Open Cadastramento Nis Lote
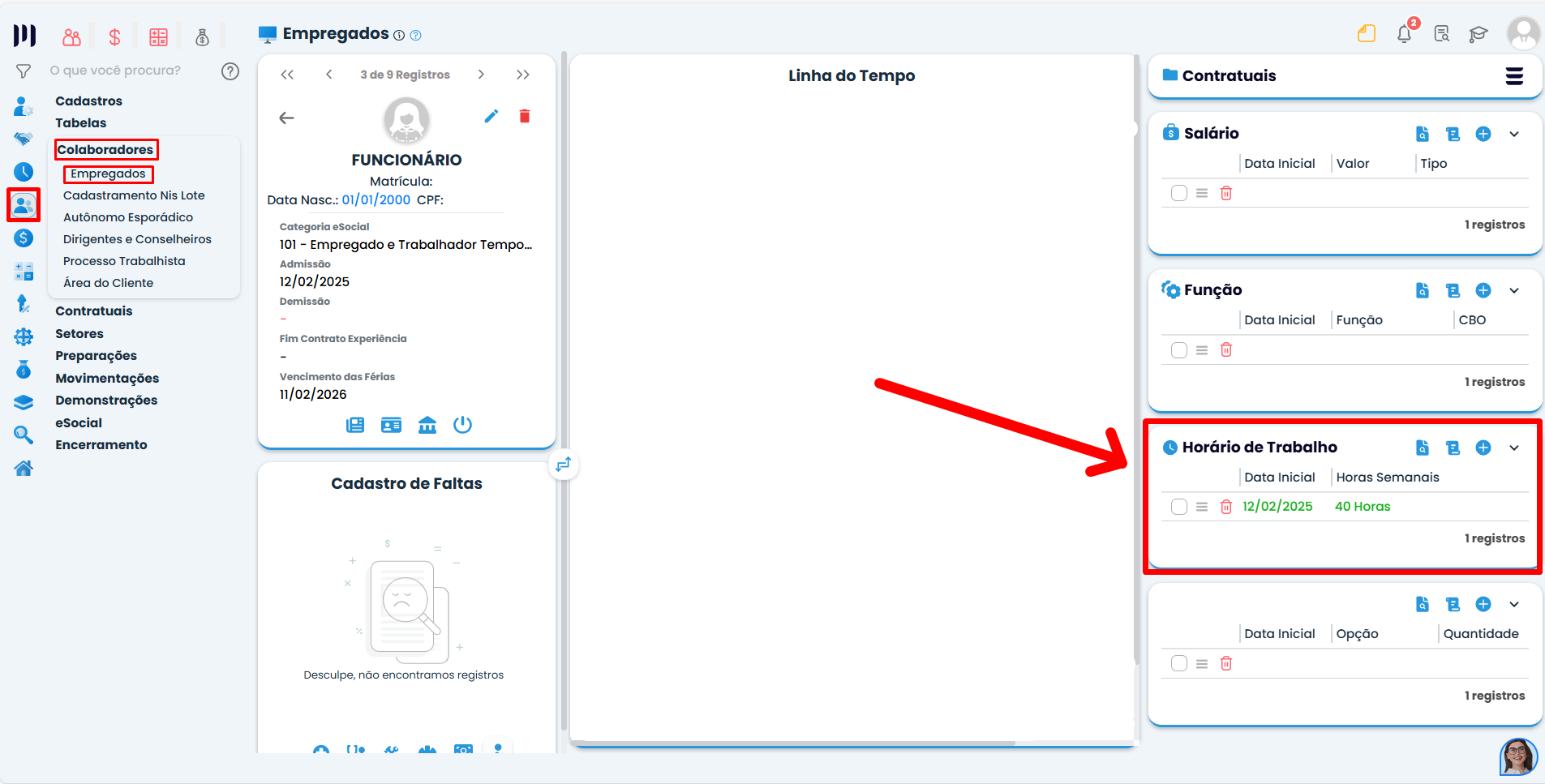1545x784 pixels. pyautogui.click(x=134, y=195)
